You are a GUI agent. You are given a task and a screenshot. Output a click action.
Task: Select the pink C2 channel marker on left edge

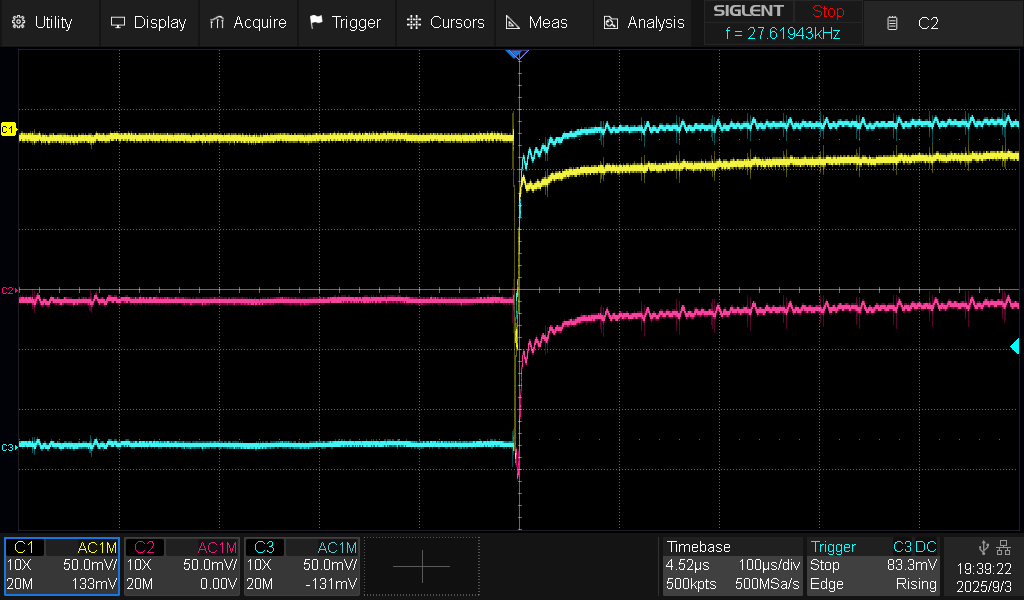pyautogui.click(x=9, y=290)
